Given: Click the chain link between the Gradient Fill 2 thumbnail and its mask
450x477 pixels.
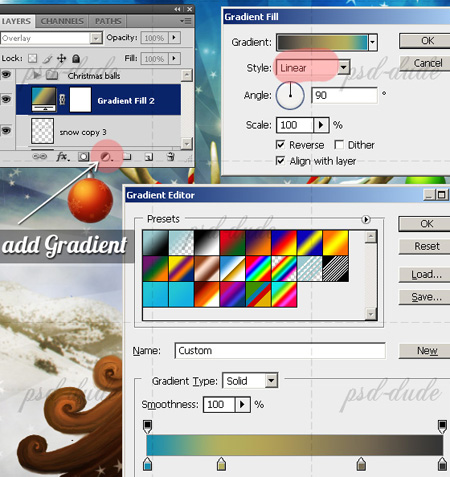Looking at the screenshot, I should 62,99.
